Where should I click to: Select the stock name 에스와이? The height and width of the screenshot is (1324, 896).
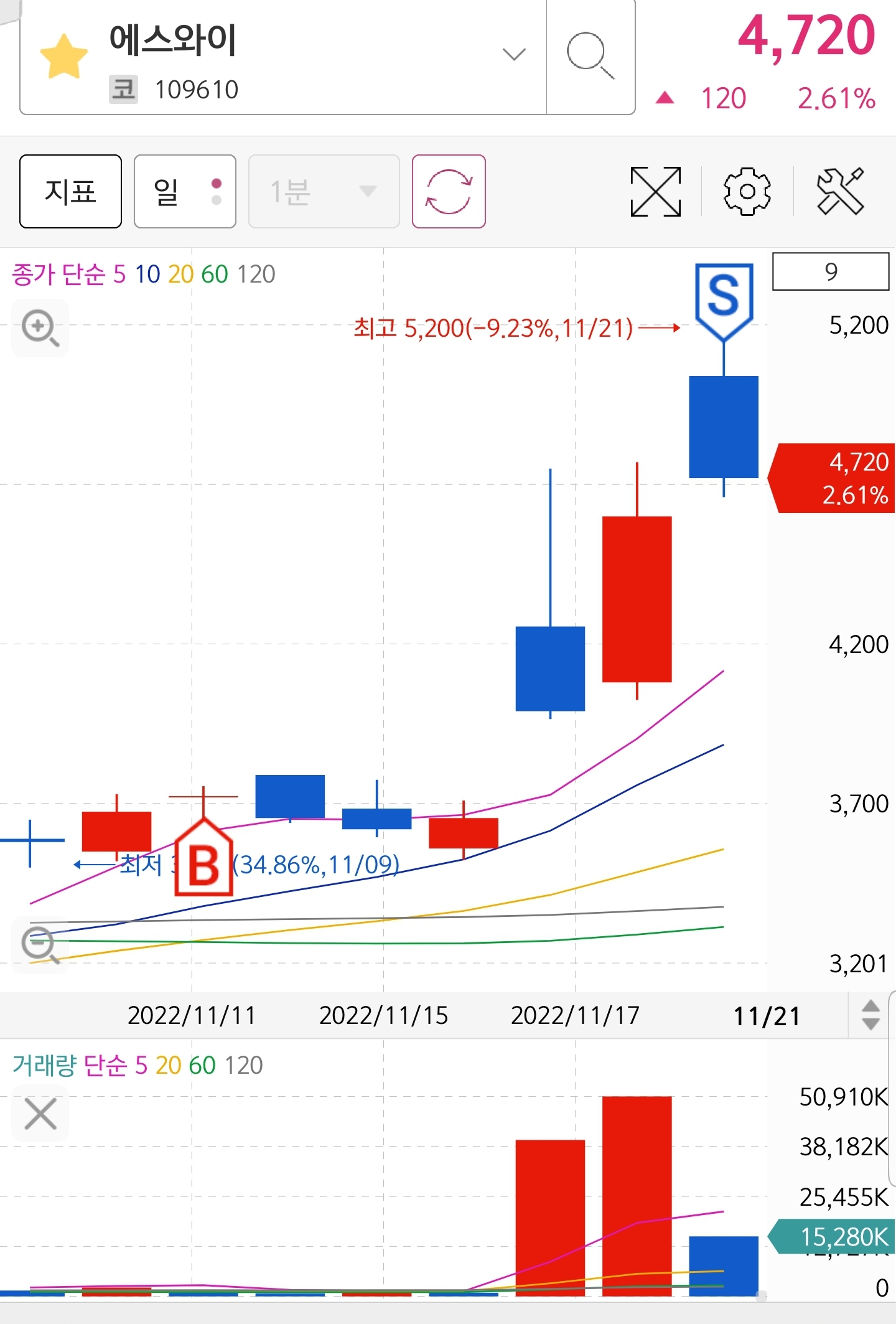(x=173, y=40)
